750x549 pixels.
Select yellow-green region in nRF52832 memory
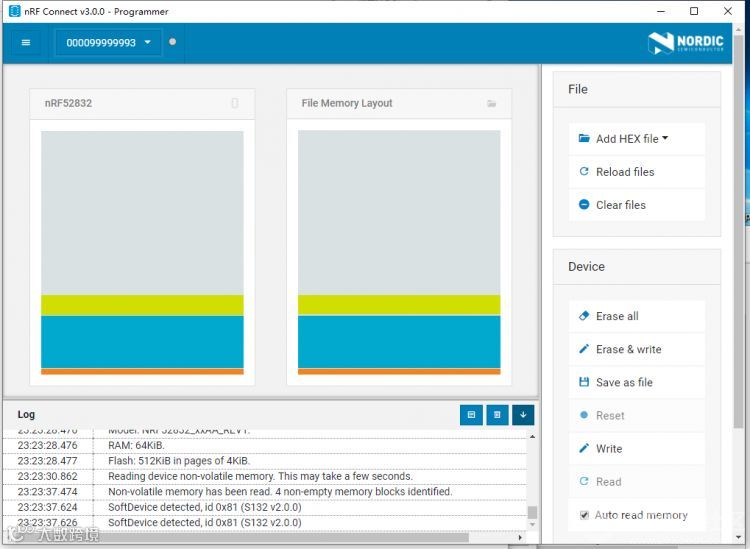142,305
